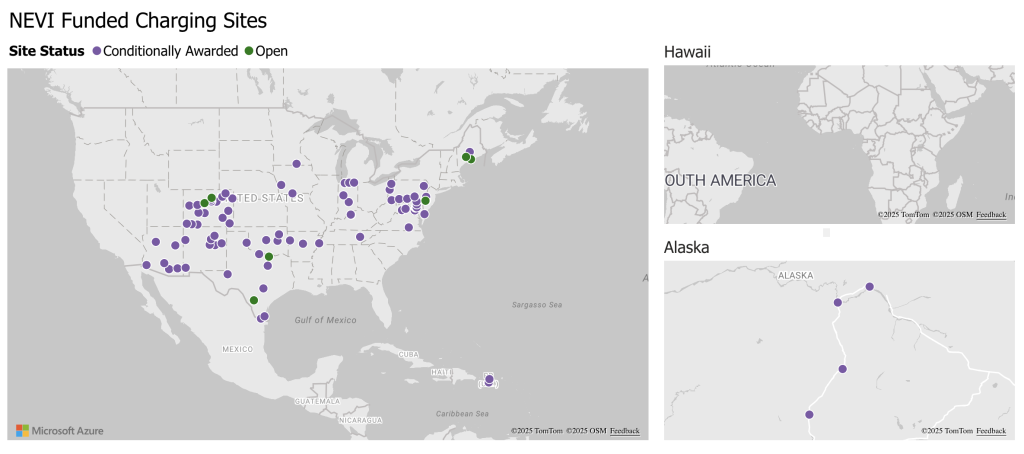Open Feedback link on main US map

point(625,431)
